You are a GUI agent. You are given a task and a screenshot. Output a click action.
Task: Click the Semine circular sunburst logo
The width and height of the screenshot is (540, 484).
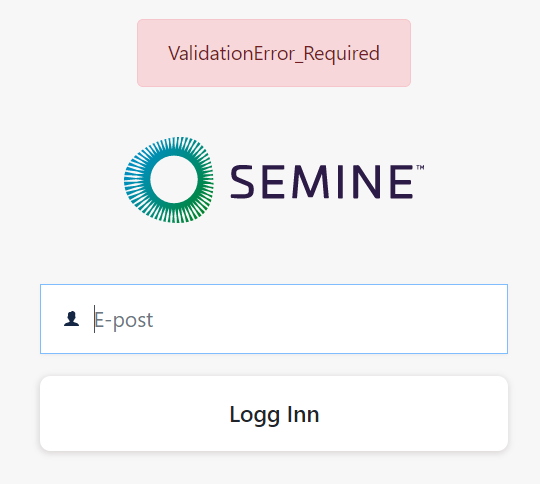point(169,180)
